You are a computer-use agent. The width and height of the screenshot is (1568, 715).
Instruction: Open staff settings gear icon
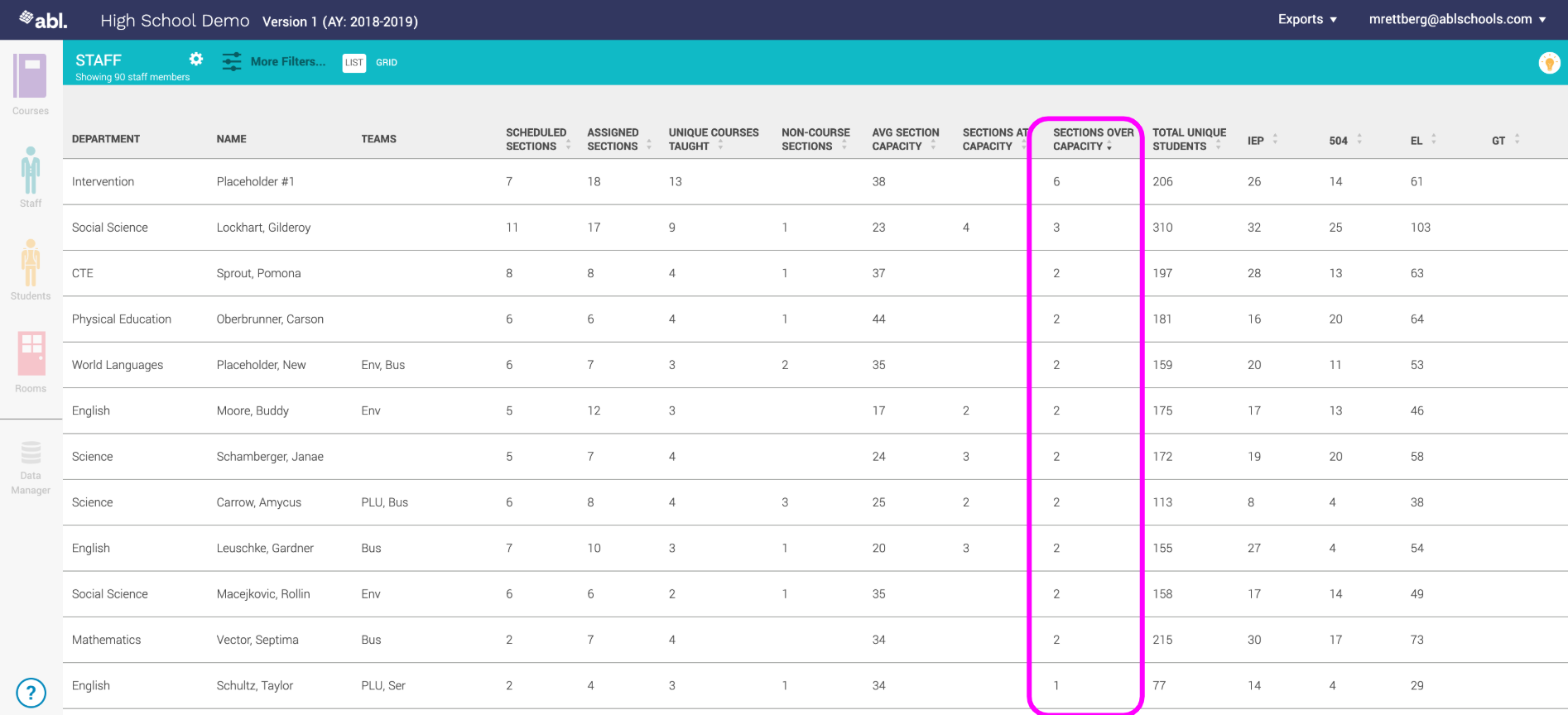pyautogui.click(x=196, y=59)
